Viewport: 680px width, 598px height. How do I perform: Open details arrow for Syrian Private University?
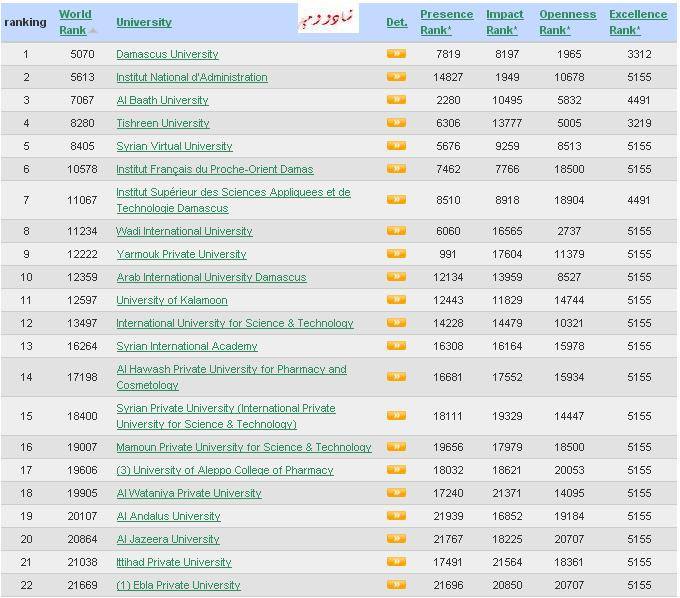[396, 416]
